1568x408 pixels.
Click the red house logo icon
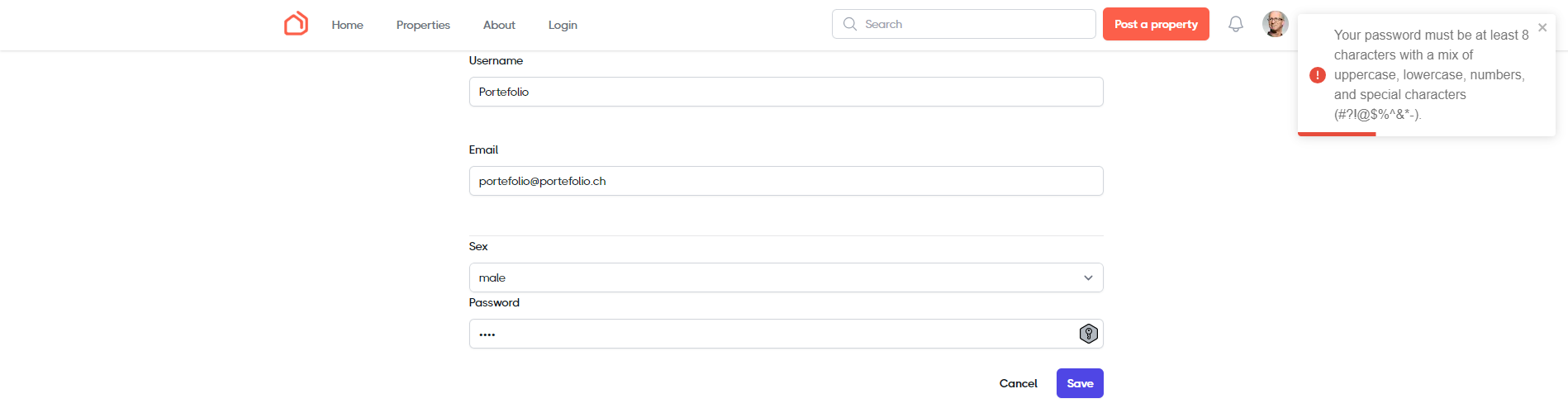point(296,24)
